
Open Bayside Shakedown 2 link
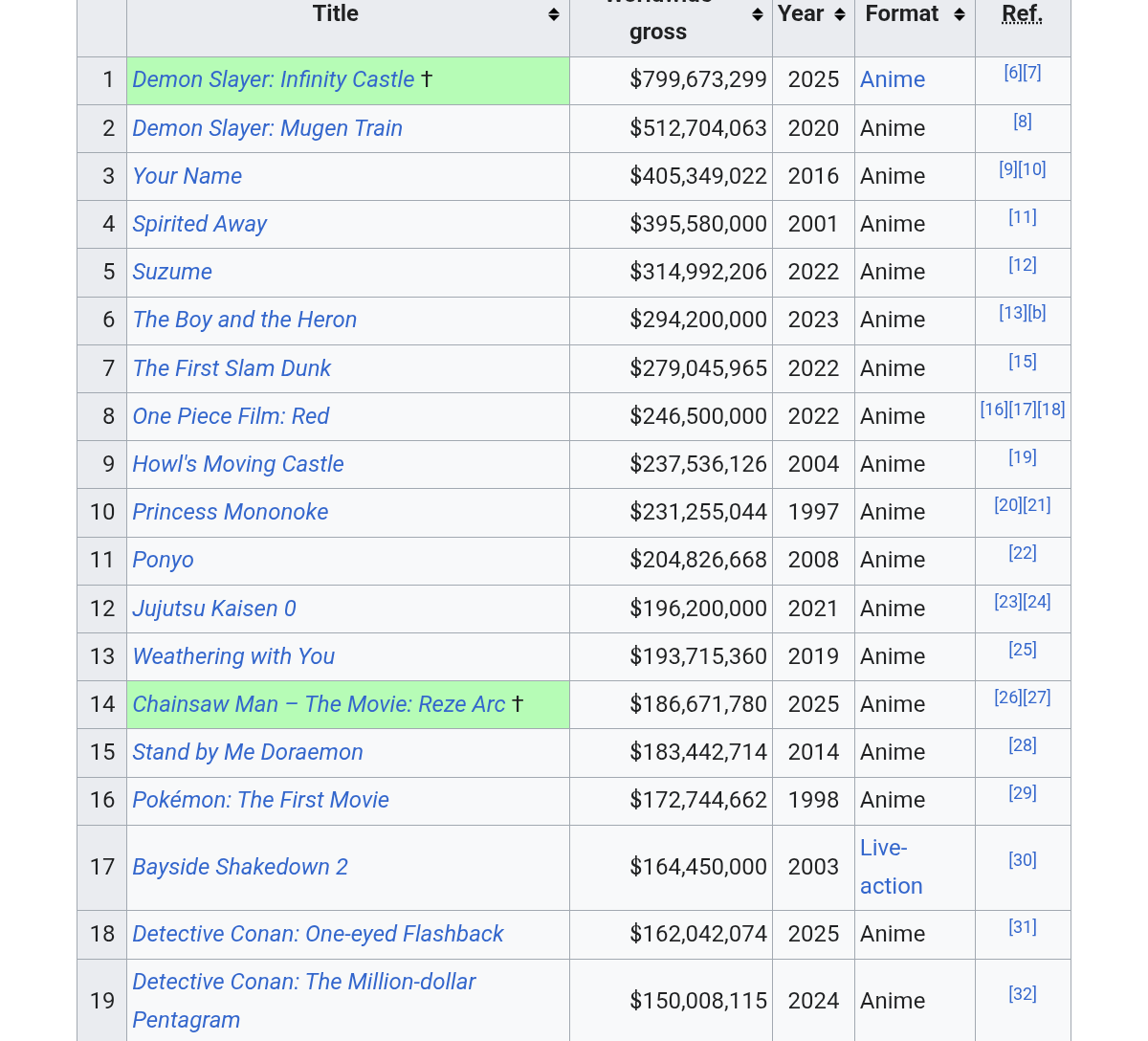(x=240, y=867)
